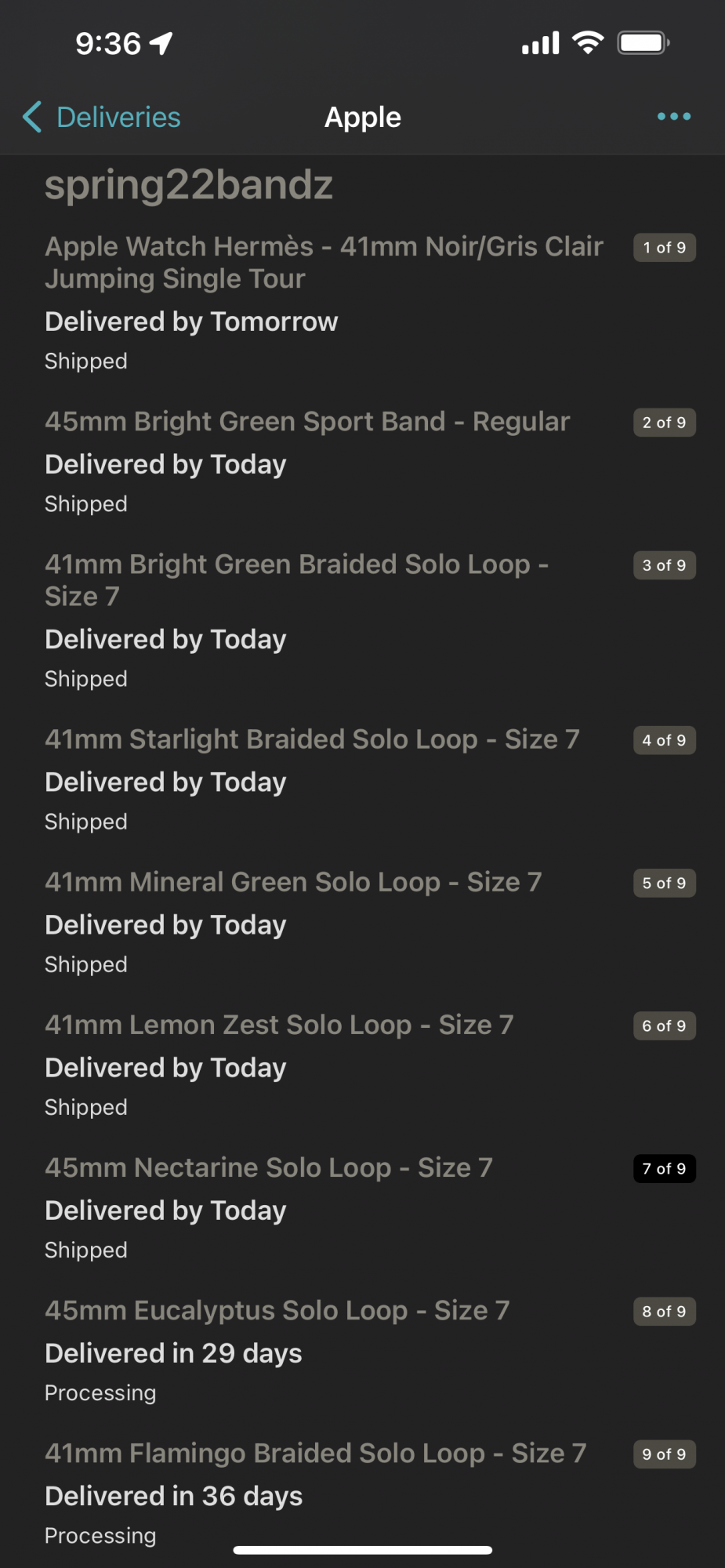Tap the spring22bandz order heading
725x1568 pixels.
[x=189, y=186]
